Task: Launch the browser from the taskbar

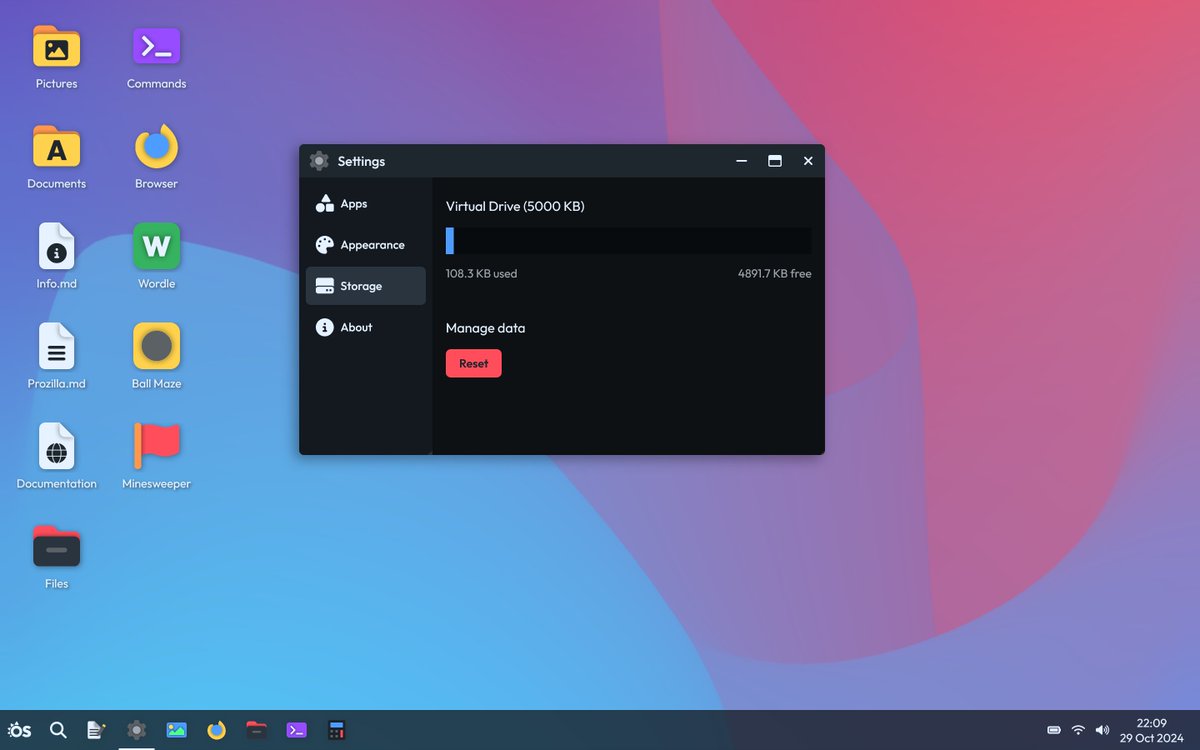Action: click(x=217, y=730)
